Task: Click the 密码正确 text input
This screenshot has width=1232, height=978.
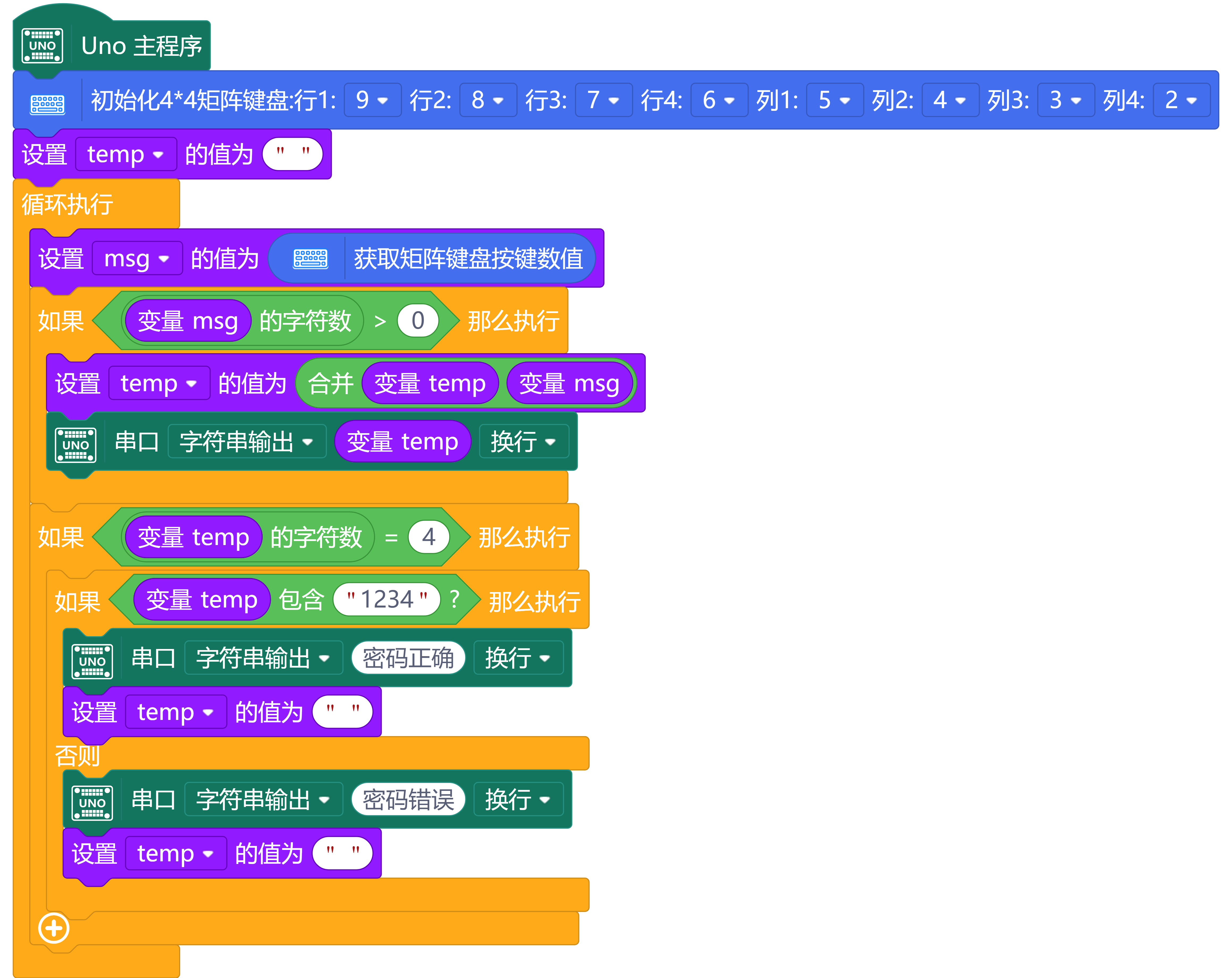Action: 408,658
